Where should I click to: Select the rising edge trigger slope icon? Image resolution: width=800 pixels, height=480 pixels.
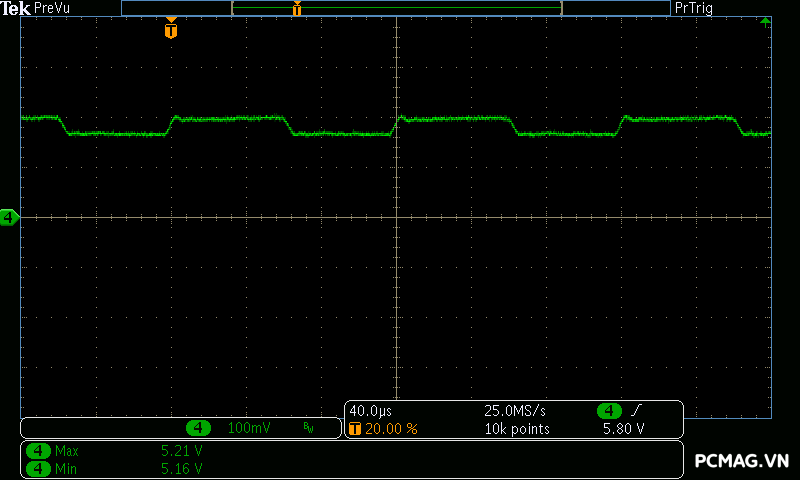pos(636,410)
